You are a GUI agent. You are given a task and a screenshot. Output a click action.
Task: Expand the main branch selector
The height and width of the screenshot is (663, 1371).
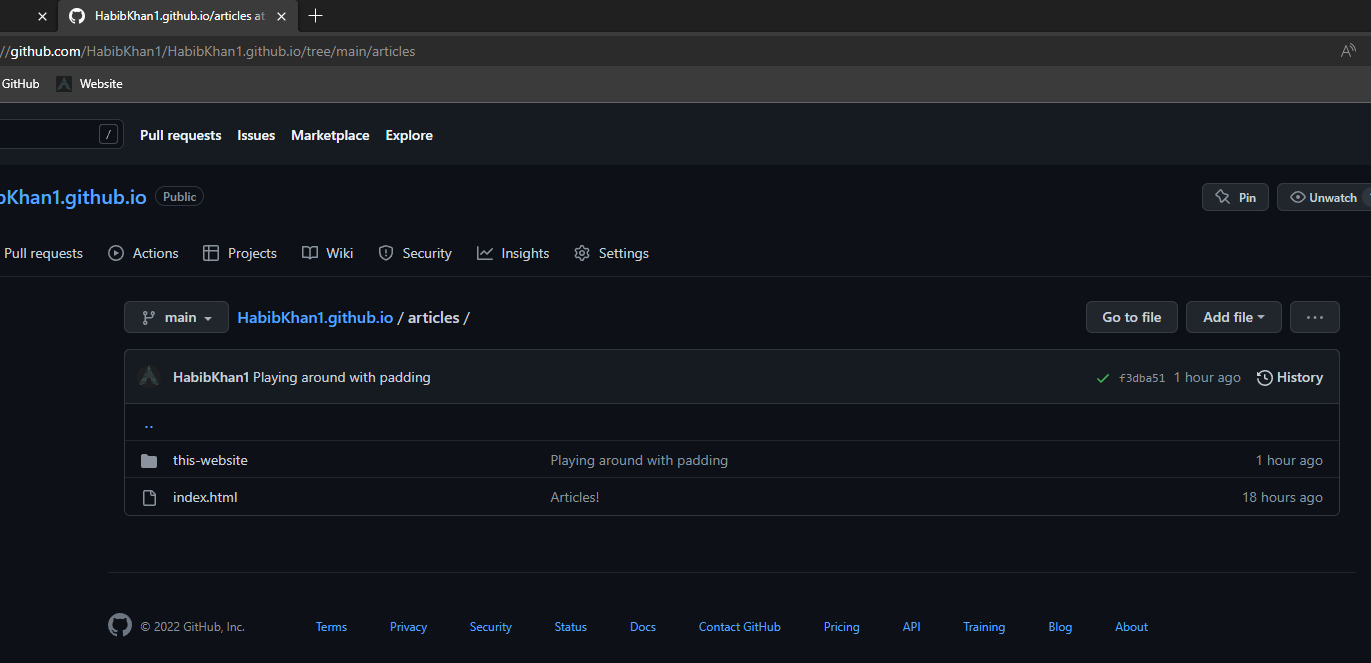coord(176,317)
